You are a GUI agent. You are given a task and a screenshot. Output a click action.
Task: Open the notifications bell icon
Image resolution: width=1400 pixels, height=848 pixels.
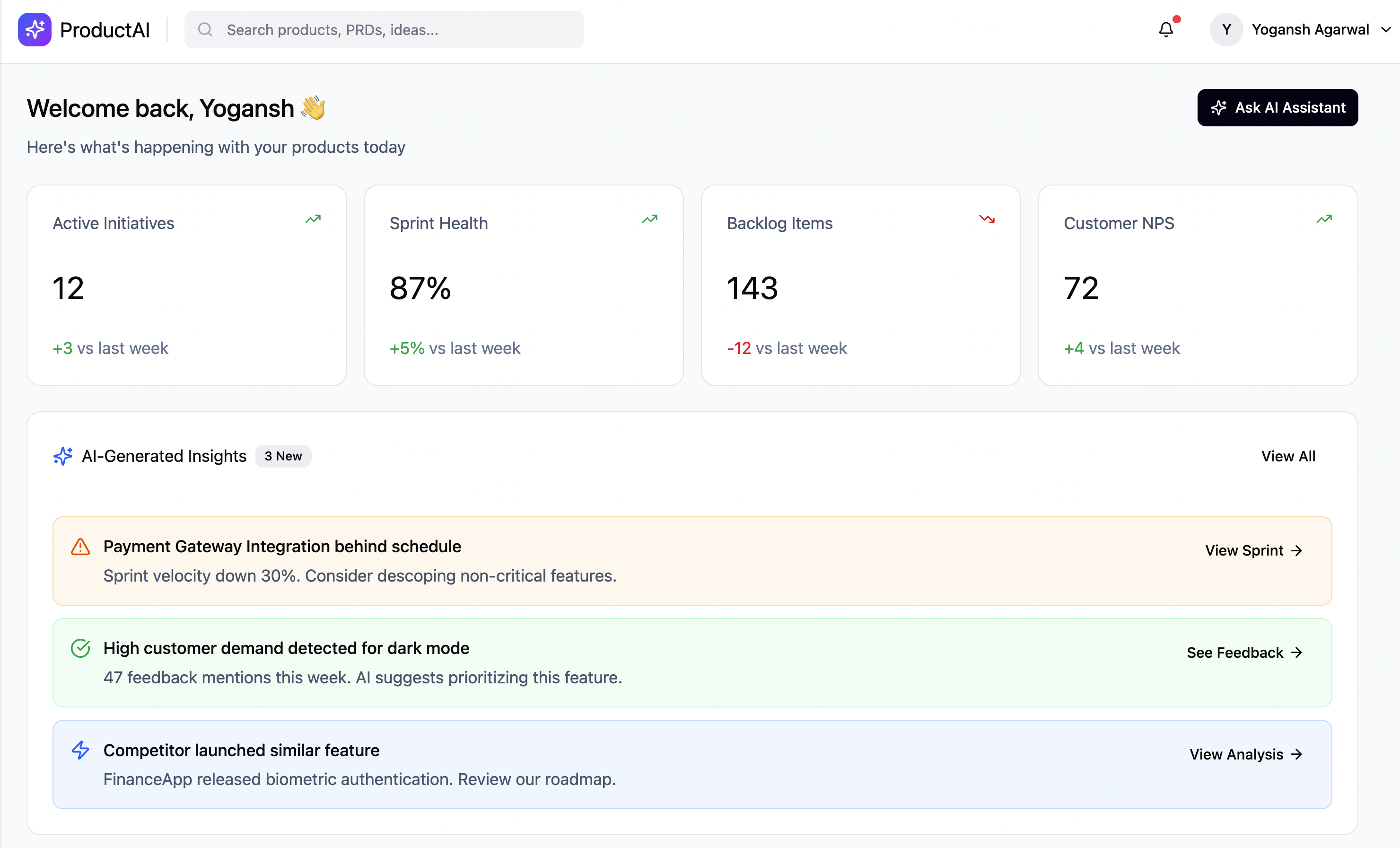1165,29
